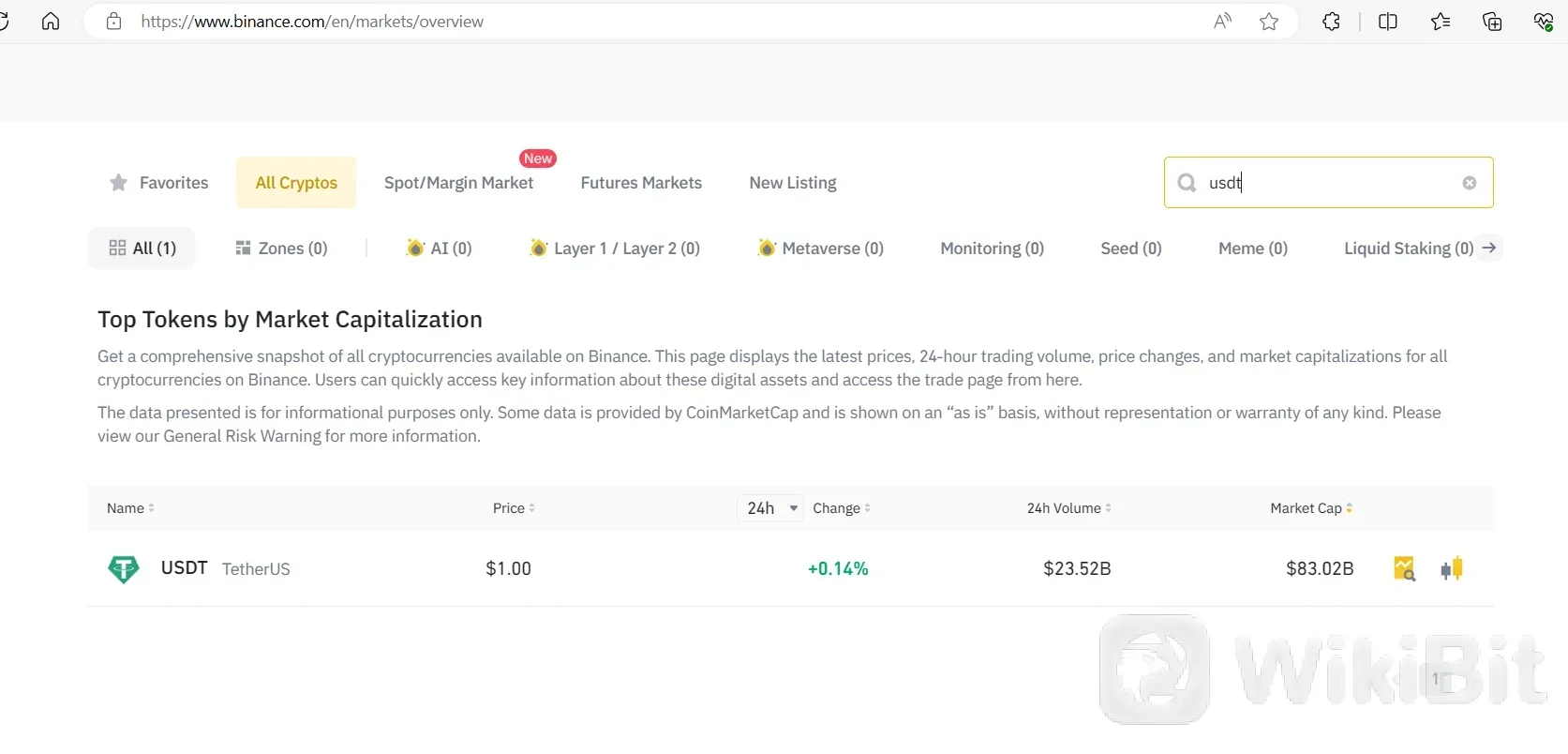Select the Zones (0) filter
Screen dimensions: 1568x754
(x=281, y=249)
